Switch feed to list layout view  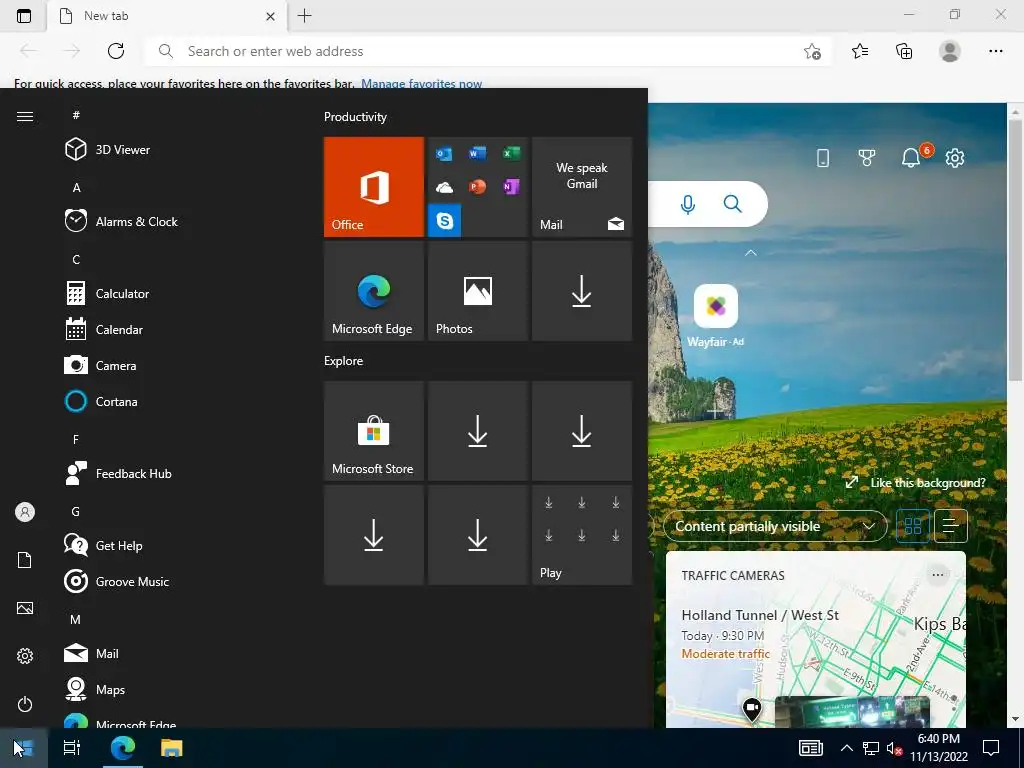[951, 526]
